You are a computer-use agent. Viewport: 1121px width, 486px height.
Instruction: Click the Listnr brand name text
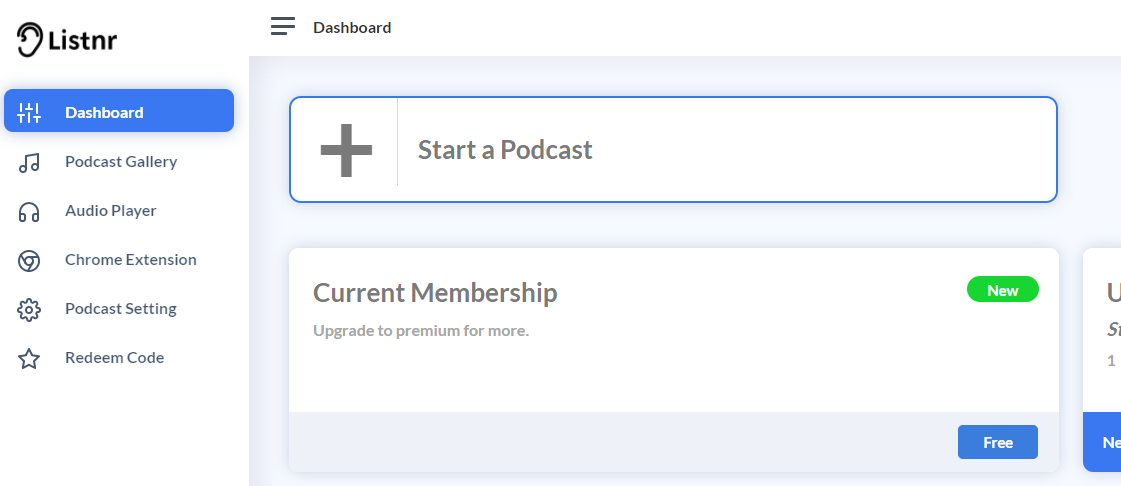tap(83, 40)
